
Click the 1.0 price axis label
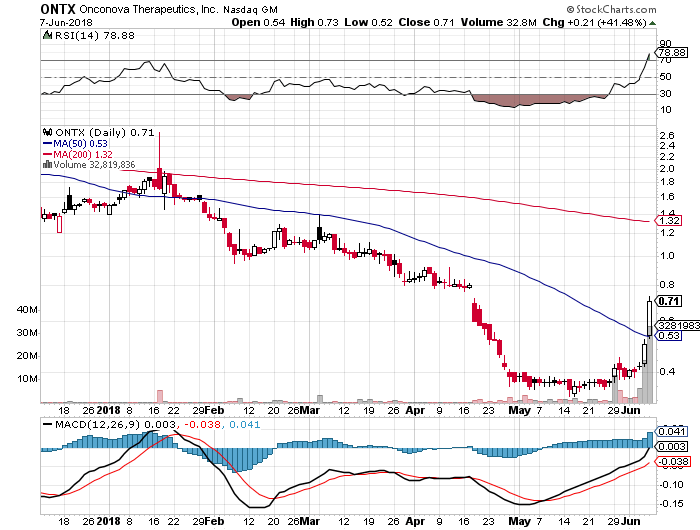[x=667, y=256]
